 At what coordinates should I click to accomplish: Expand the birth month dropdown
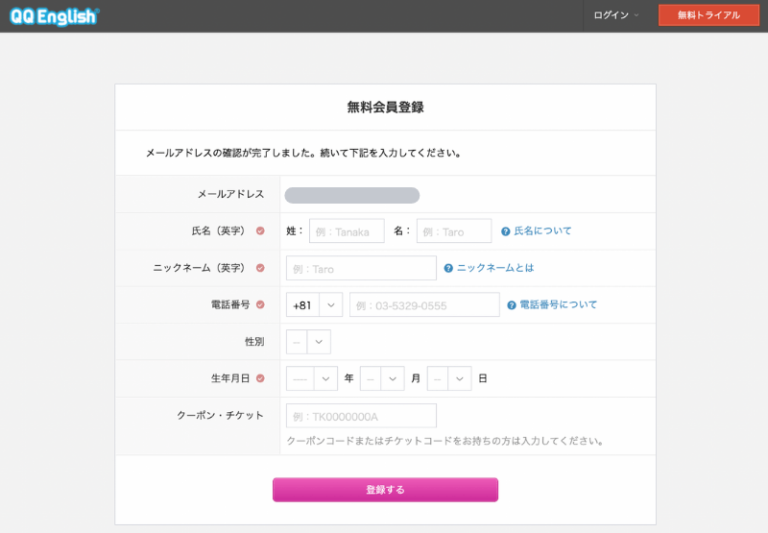tap(382, 379)
